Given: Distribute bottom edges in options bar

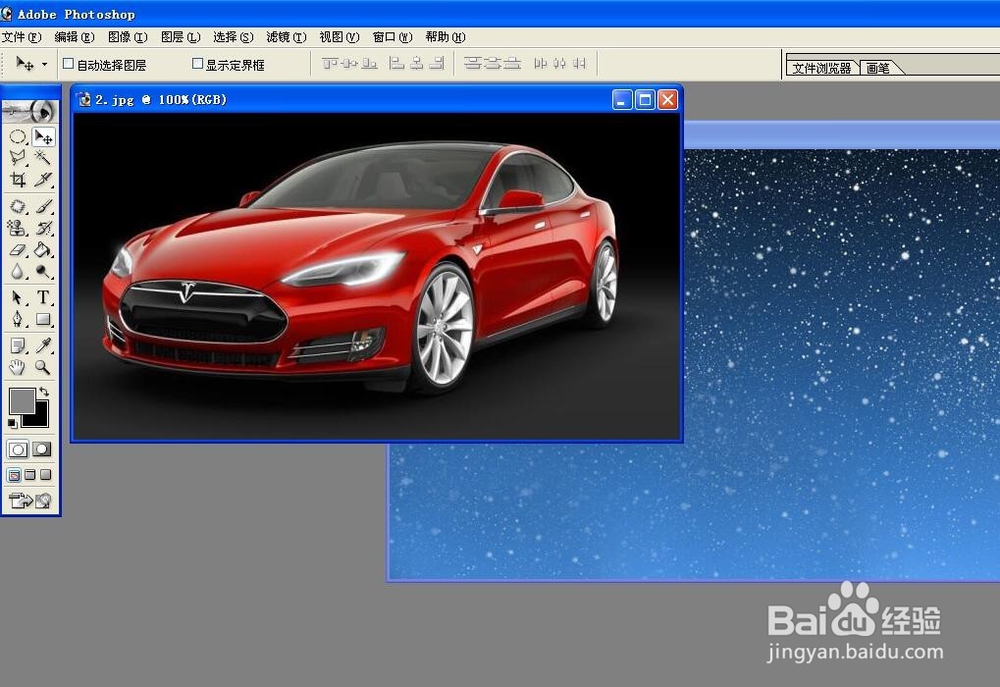Looking at the screenshot, I should click(x=512, y=63).
